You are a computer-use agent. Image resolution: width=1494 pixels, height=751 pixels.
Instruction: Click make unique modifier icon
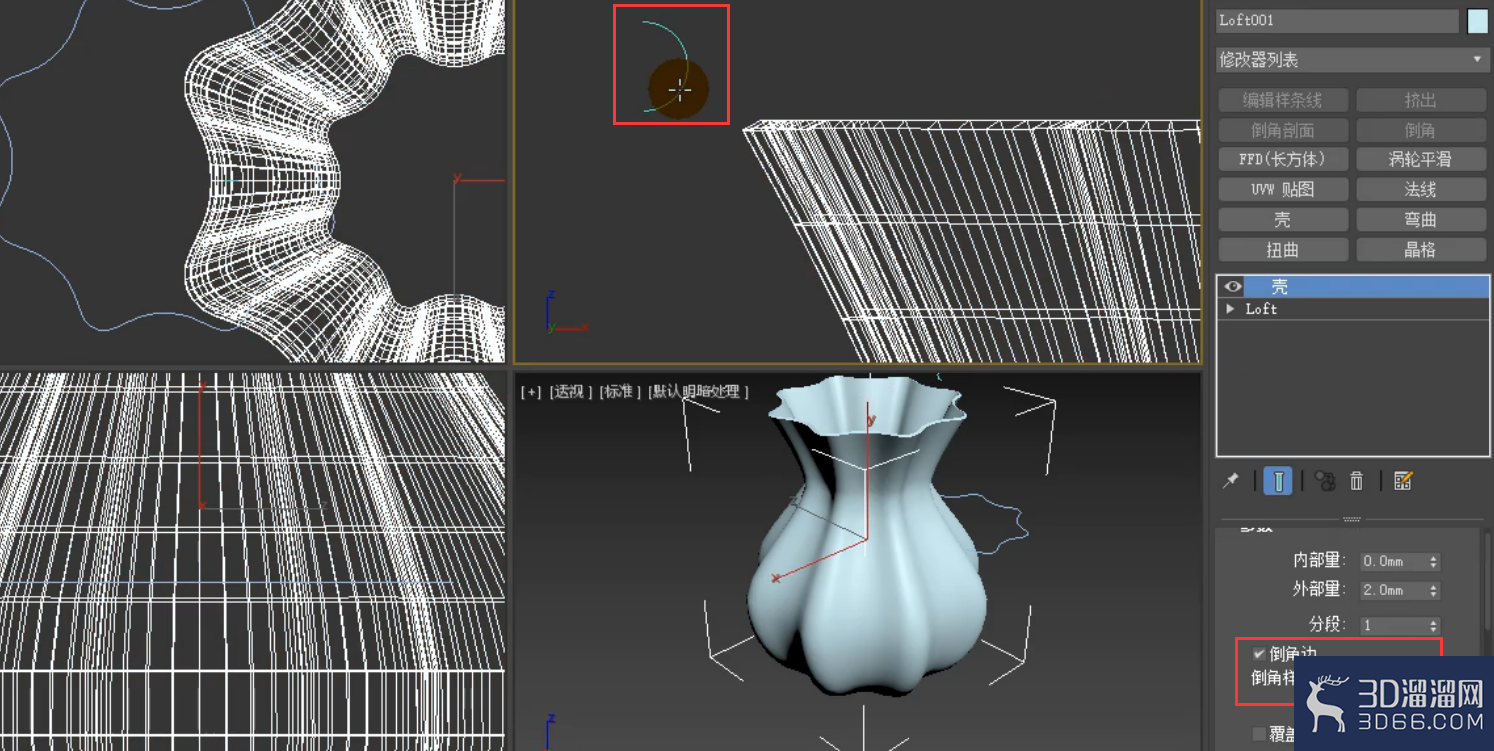(1325, 481)
